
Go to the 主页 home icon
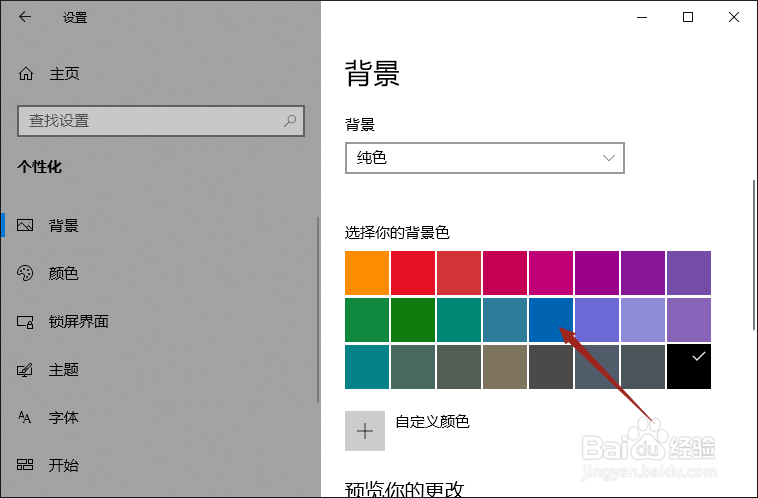[x=26, y=73]
